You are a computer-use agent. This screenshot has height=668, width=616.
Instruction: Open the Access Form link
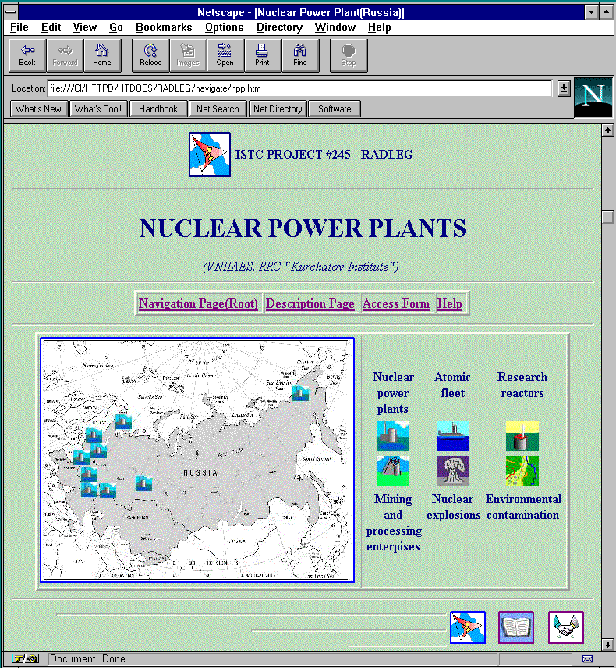tap(396, 304)
